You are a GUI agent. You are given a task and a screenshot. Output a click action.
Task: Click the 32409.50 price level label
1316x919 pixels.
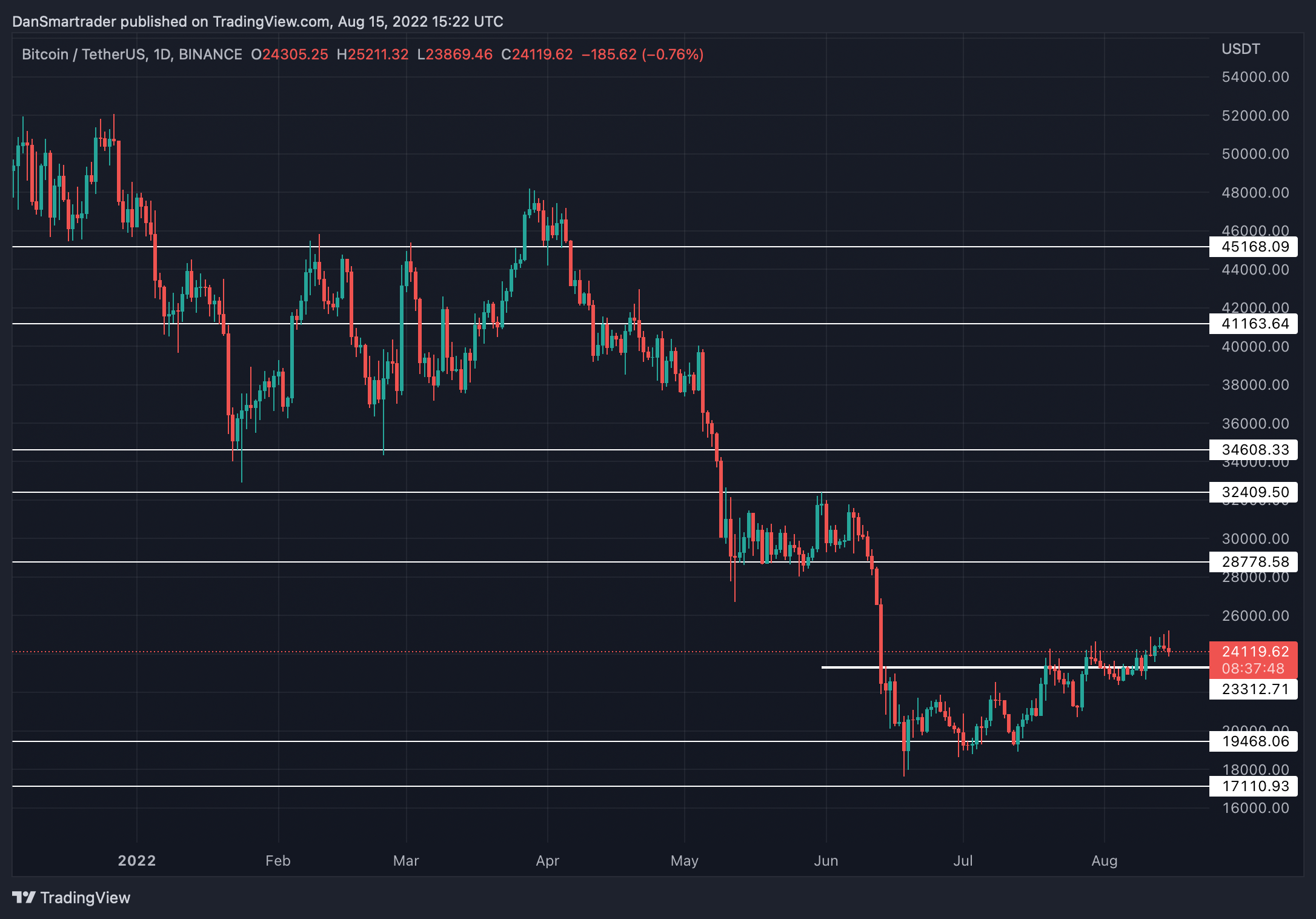click(x=1253, y=492)
